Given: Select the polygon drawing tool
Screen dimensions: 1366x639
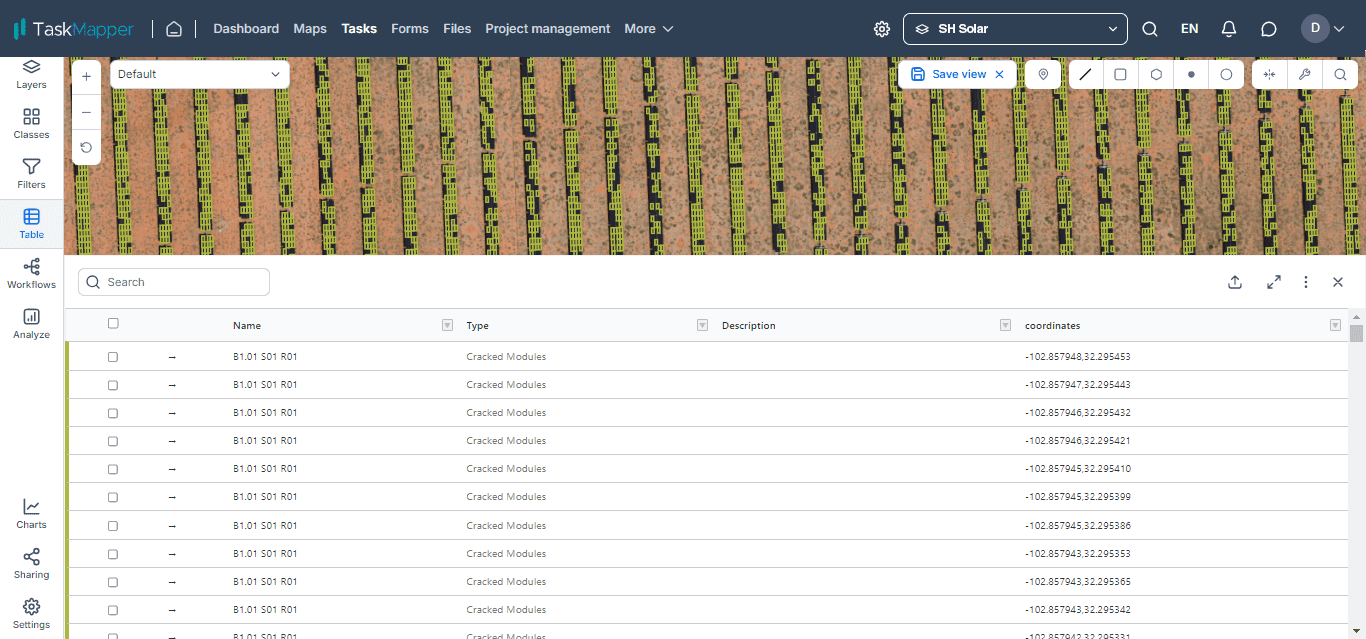Looking at the screenshot, I should click(x=1156, y=74).
